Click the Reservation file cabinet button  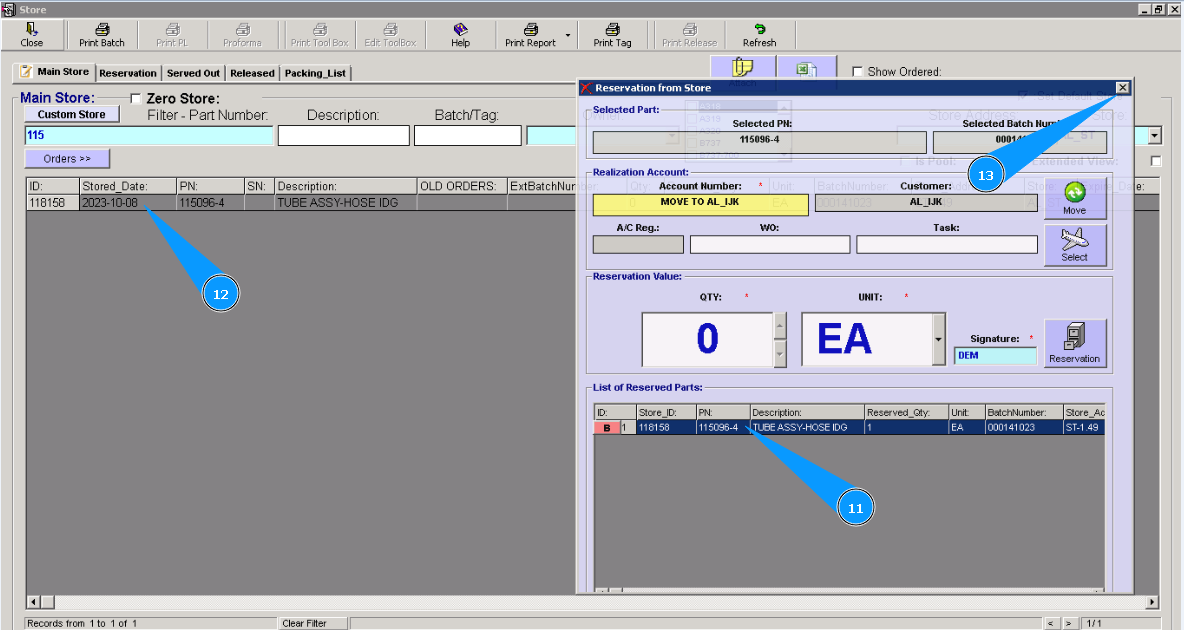click(x=1075, y=343)
